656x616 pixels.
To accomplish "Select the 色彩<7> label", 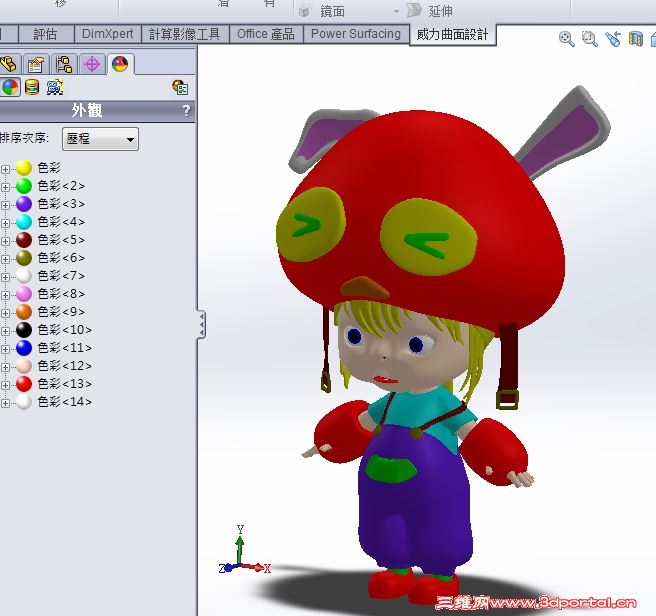I will pos(61,276).
